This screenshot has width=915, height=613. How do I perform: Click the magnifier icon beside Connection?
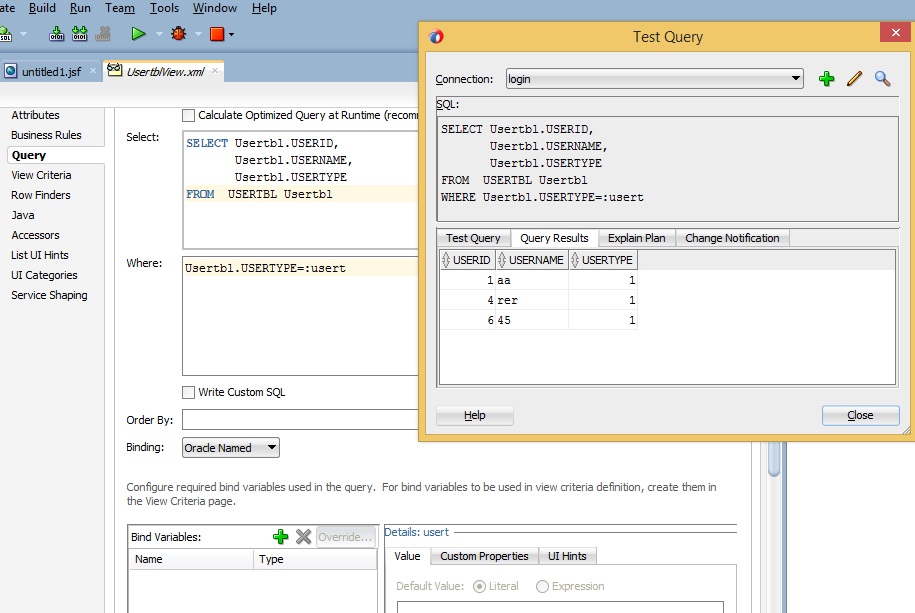[882, 79]
